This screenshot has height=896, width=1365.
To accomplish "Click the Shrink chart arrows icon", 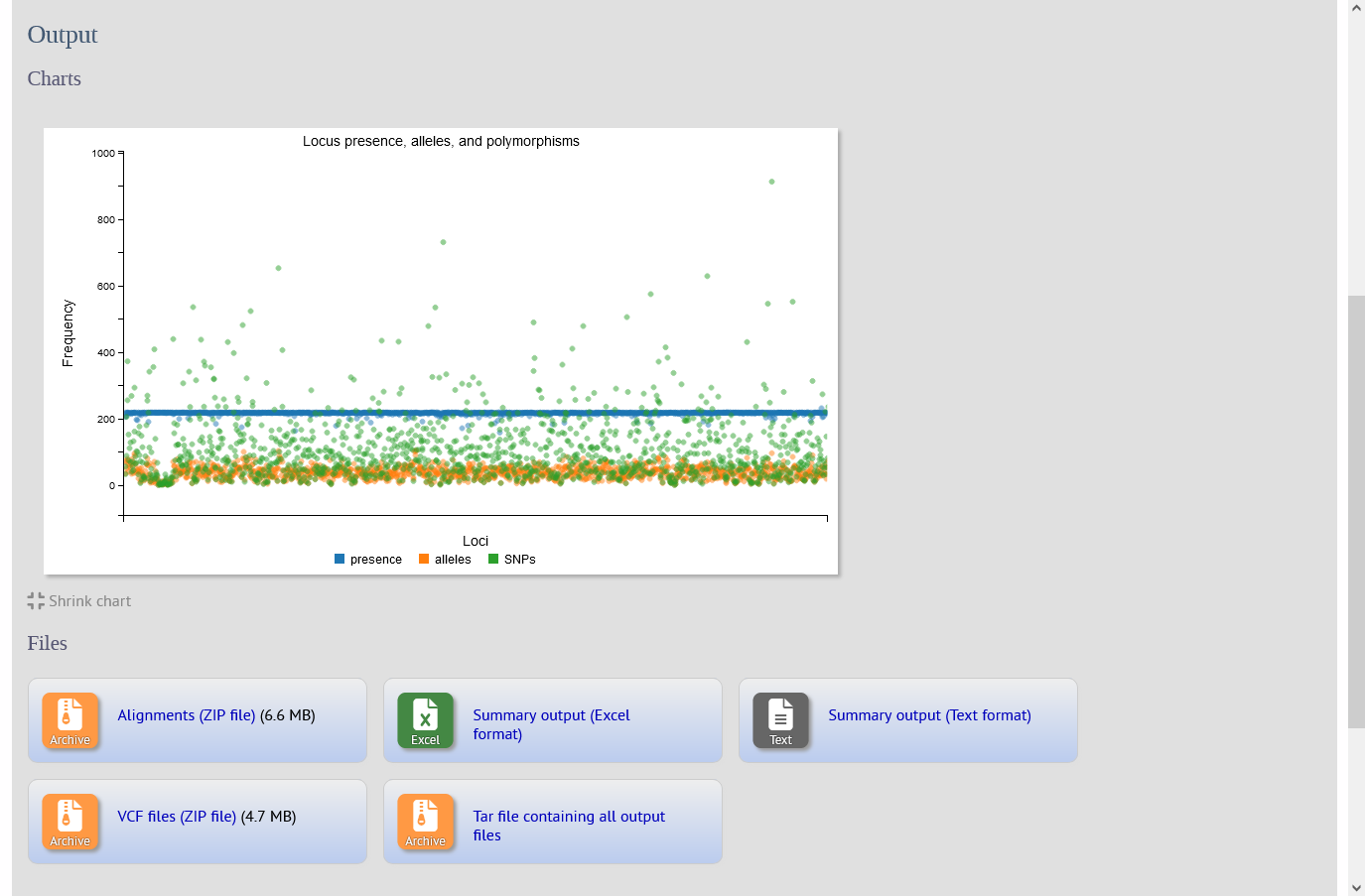I will [36, 601].
